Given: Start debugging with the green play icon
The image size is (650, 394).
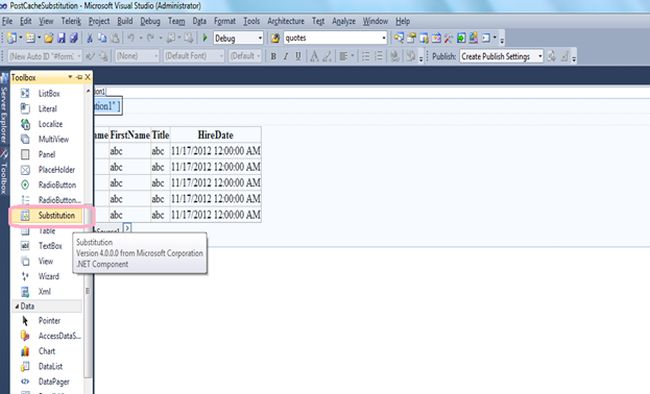Looking at the screenshot, I should click(204, 38).
